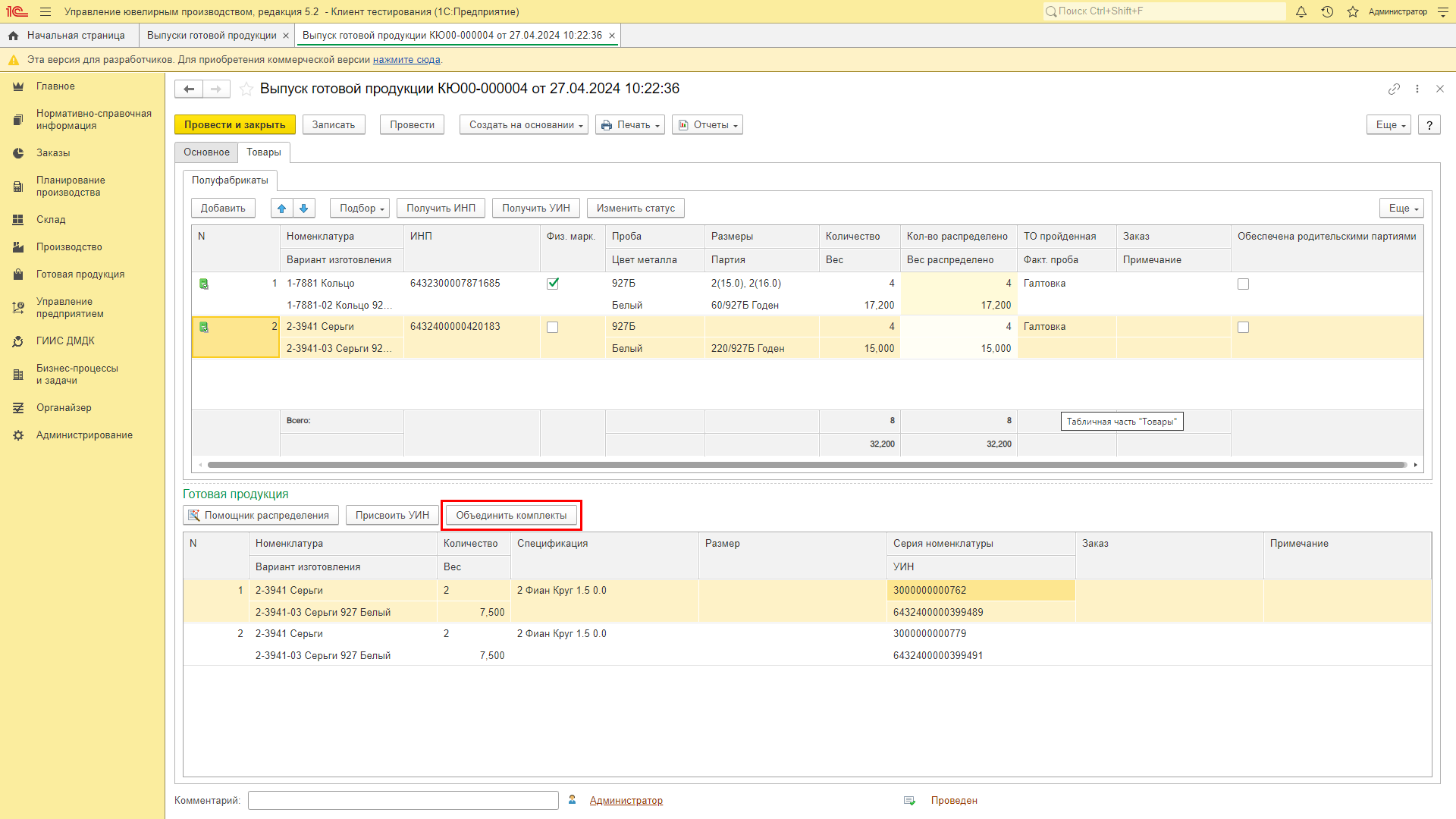
Task: Open the main hamburger menu
Action: (45, 11)
